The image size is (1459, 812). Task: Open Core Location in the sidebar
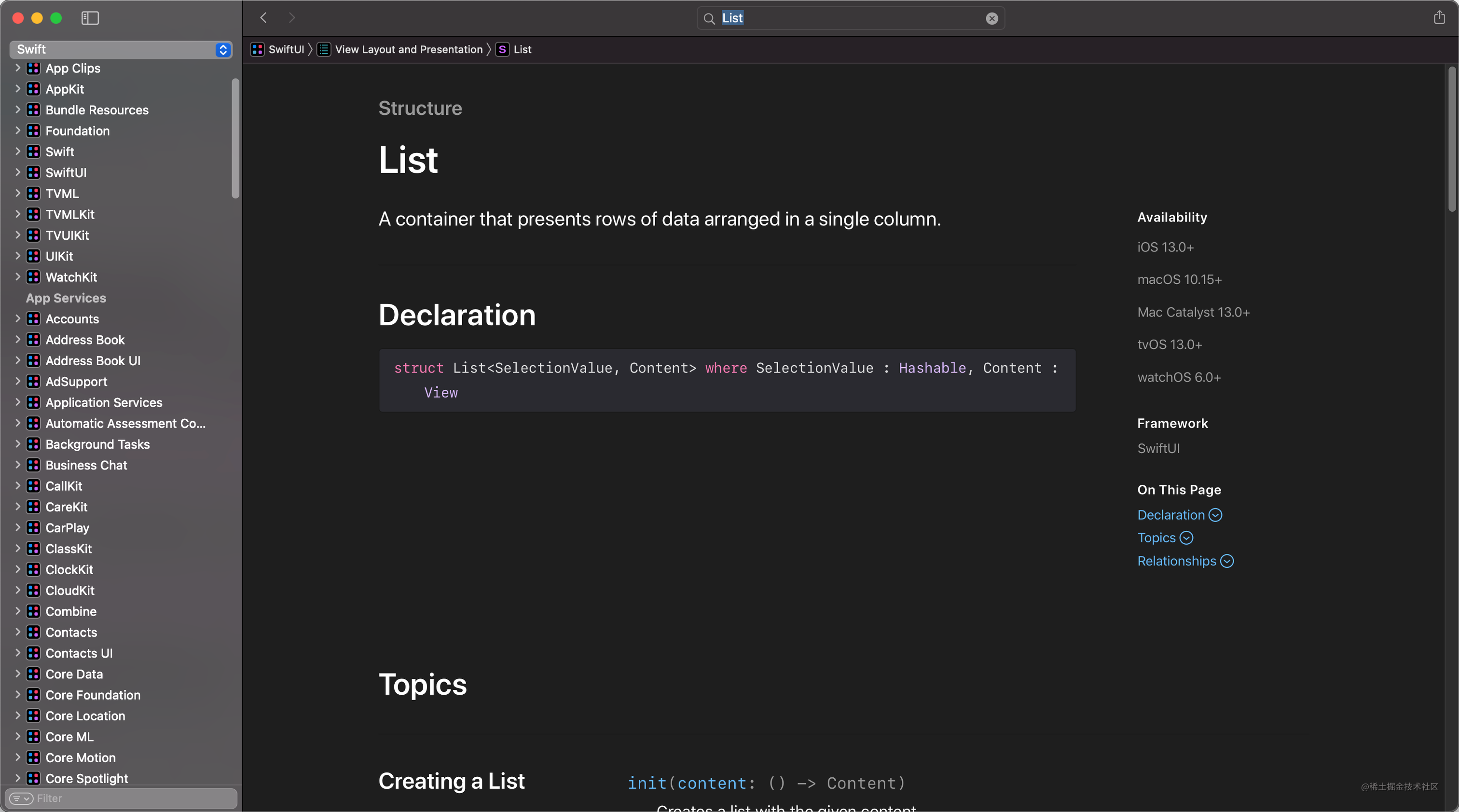pos(85,716)
